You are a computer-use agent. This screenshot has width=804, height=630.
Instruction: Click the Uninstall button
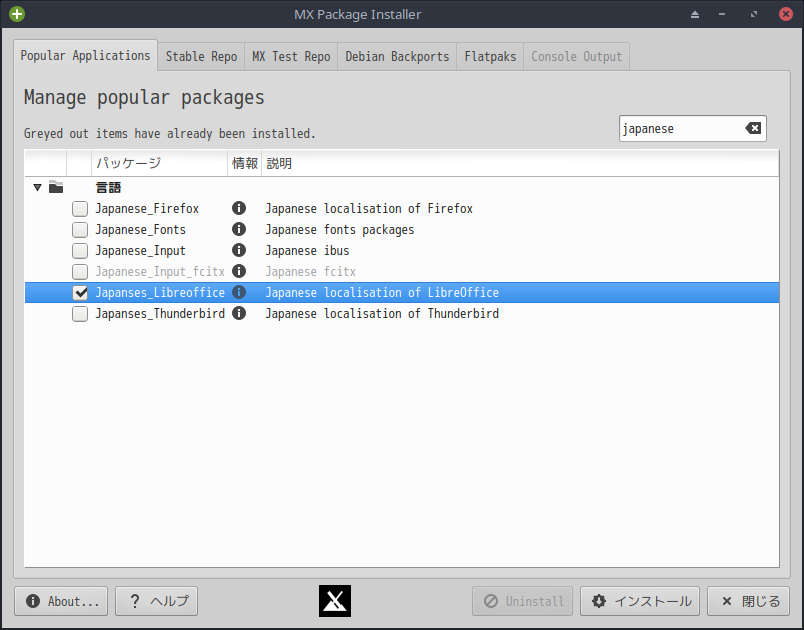(x=522, y=601)
